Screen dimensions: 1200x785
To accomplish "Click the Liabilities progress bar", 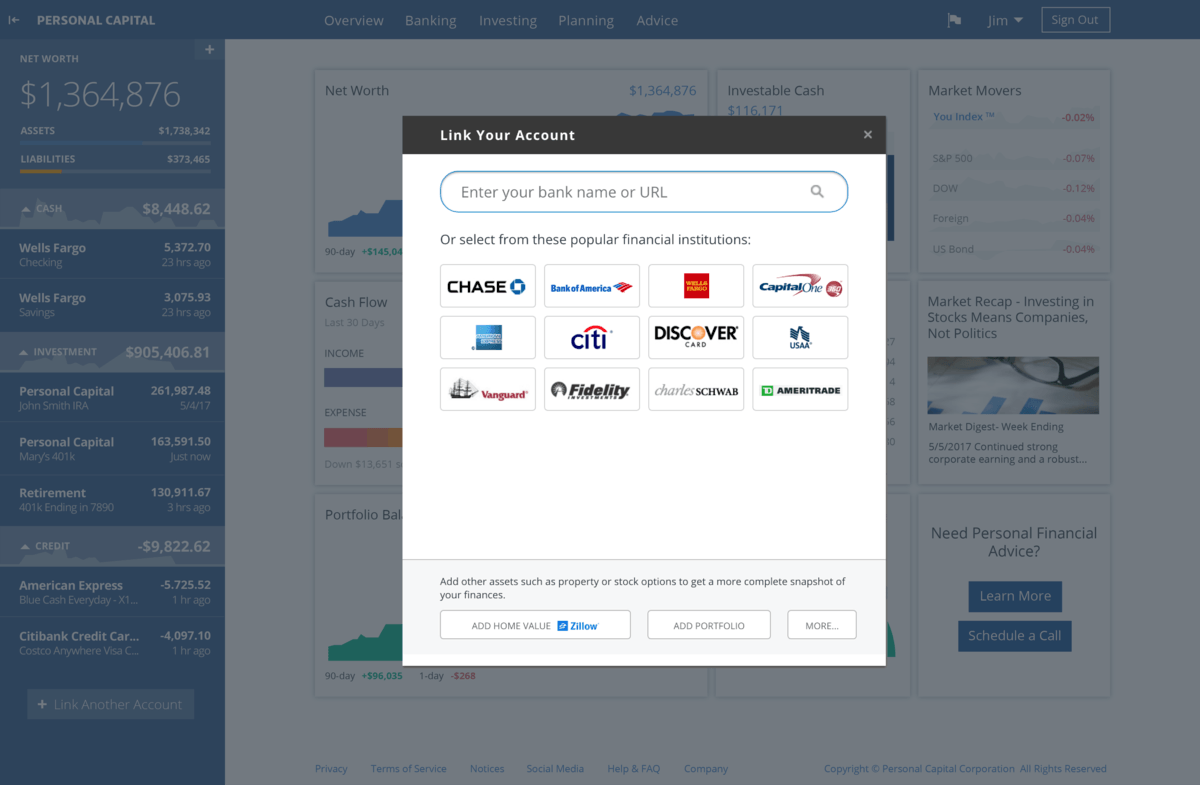I will (115, 171).
